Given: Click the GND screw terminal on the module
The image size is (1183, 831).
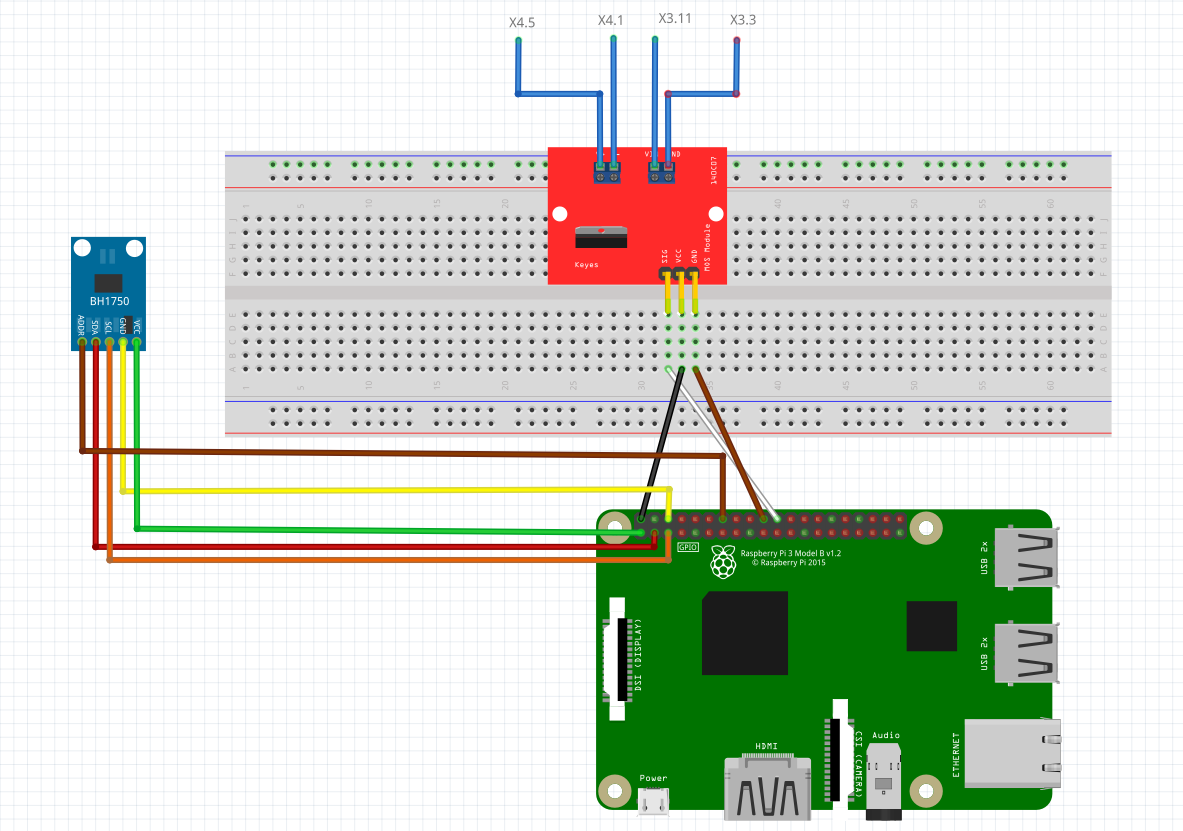Looking at the screenshot, I should tap(667, 178).
